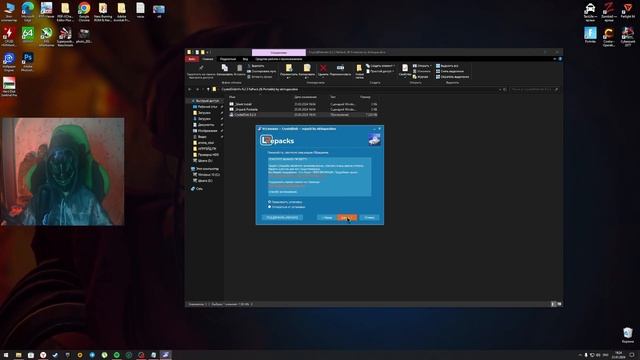Click Invert selection in the ribbon
Image resolution: width=640 pixels, height=360 pixels.
coord(452,77)
